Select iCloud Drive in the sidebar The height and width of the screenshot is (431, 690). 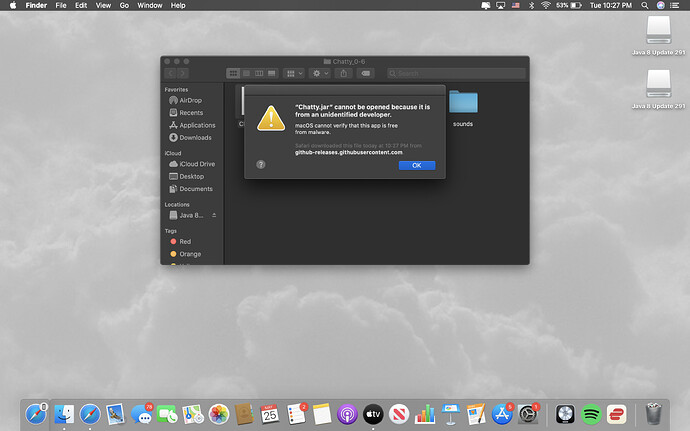pyautogui.click(x=197, y=164)
